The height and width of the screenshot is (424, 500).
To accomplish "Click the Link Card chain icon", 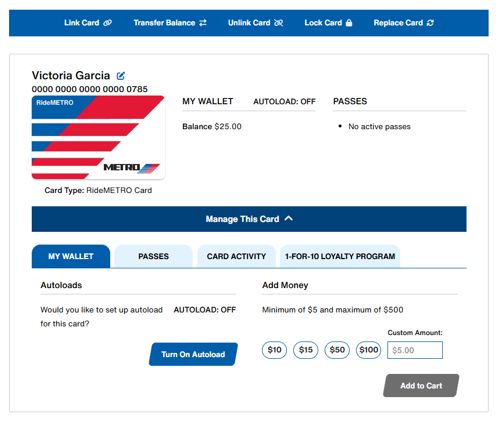I will click(107, 23).
